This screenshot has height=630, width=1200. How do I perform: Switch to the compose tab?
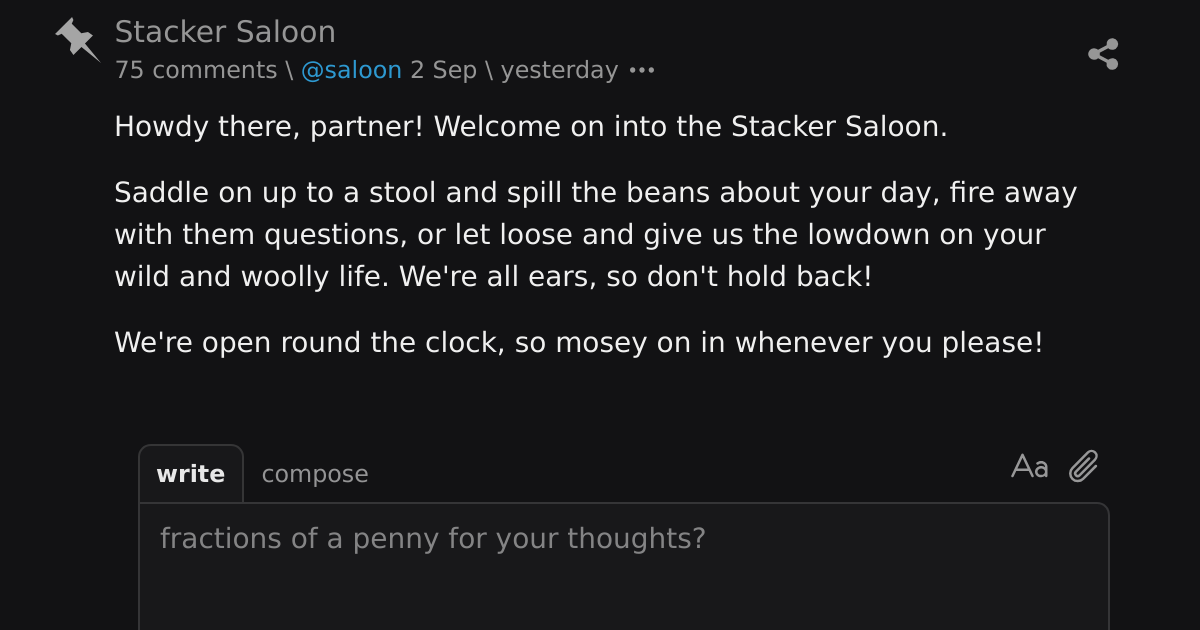coord(315,474)
